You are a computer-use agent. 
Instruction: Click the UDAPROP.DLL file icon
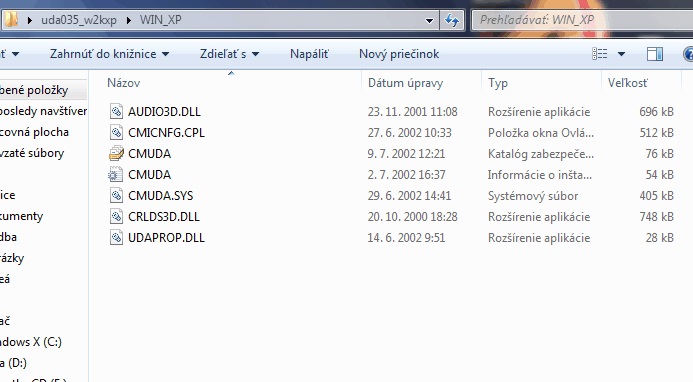pyautogui.click(x=116, y=237)
